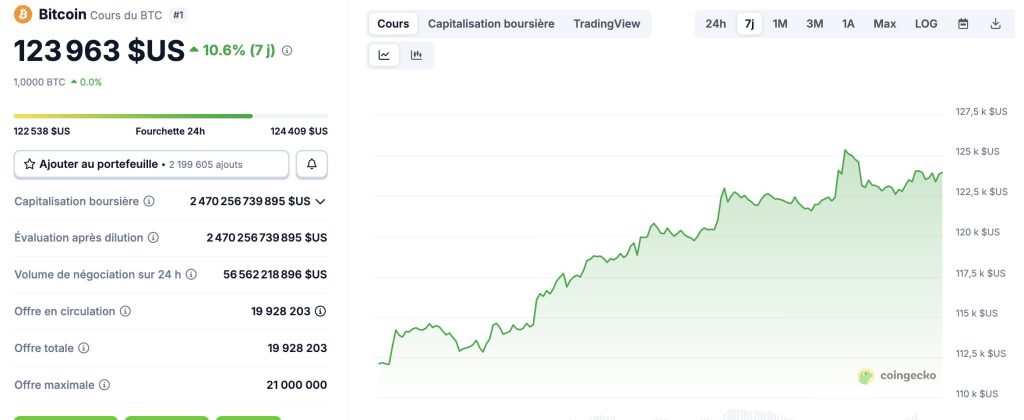Select the 3M time range button
Image resolution: width=1024 pixels, height=420 pixels.
[x=815, y=23]
